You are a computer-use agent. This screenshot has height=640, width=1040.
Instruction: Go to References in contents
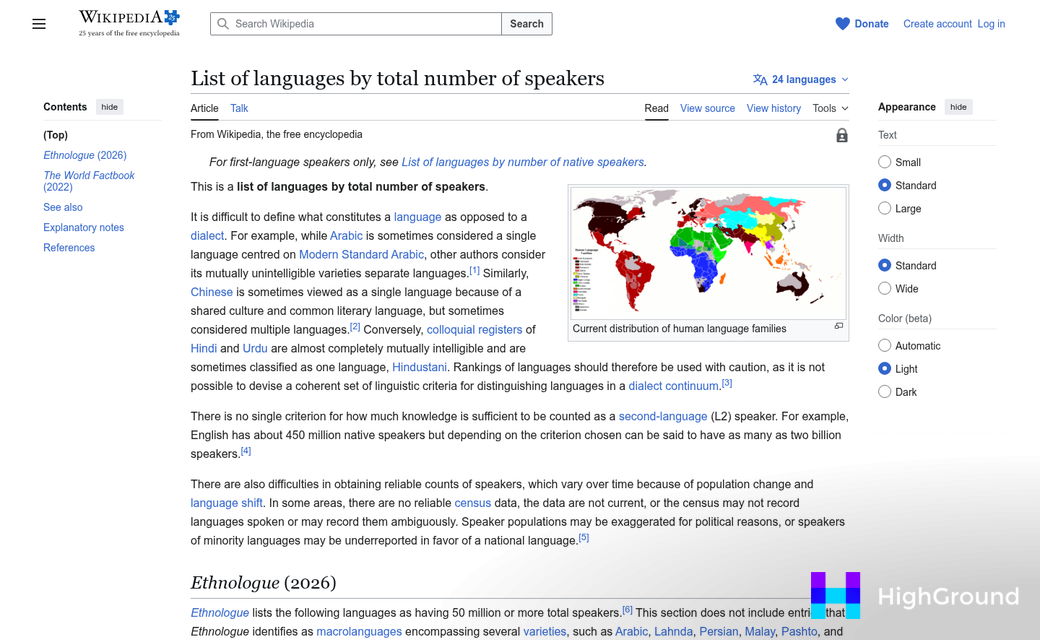point(69,247)
